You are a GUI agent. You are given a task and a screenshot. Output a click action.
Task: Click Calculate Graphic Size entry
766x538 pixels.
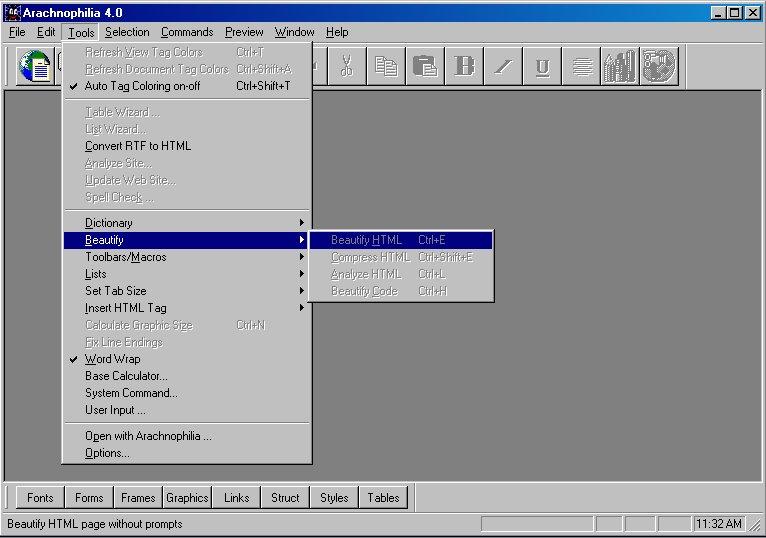188,325
